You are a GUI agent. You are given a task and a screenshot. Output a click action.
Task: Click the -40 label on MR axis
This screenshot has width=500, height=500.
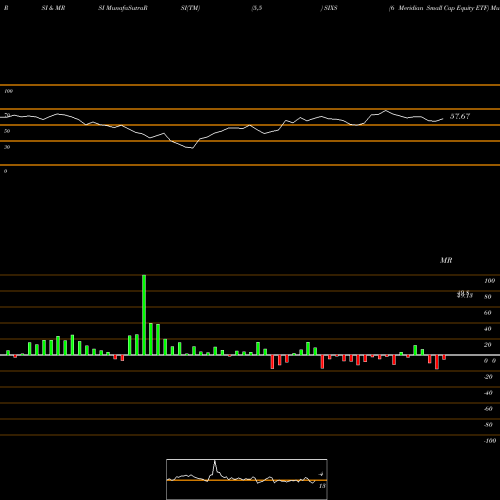(x=488, y=393)
